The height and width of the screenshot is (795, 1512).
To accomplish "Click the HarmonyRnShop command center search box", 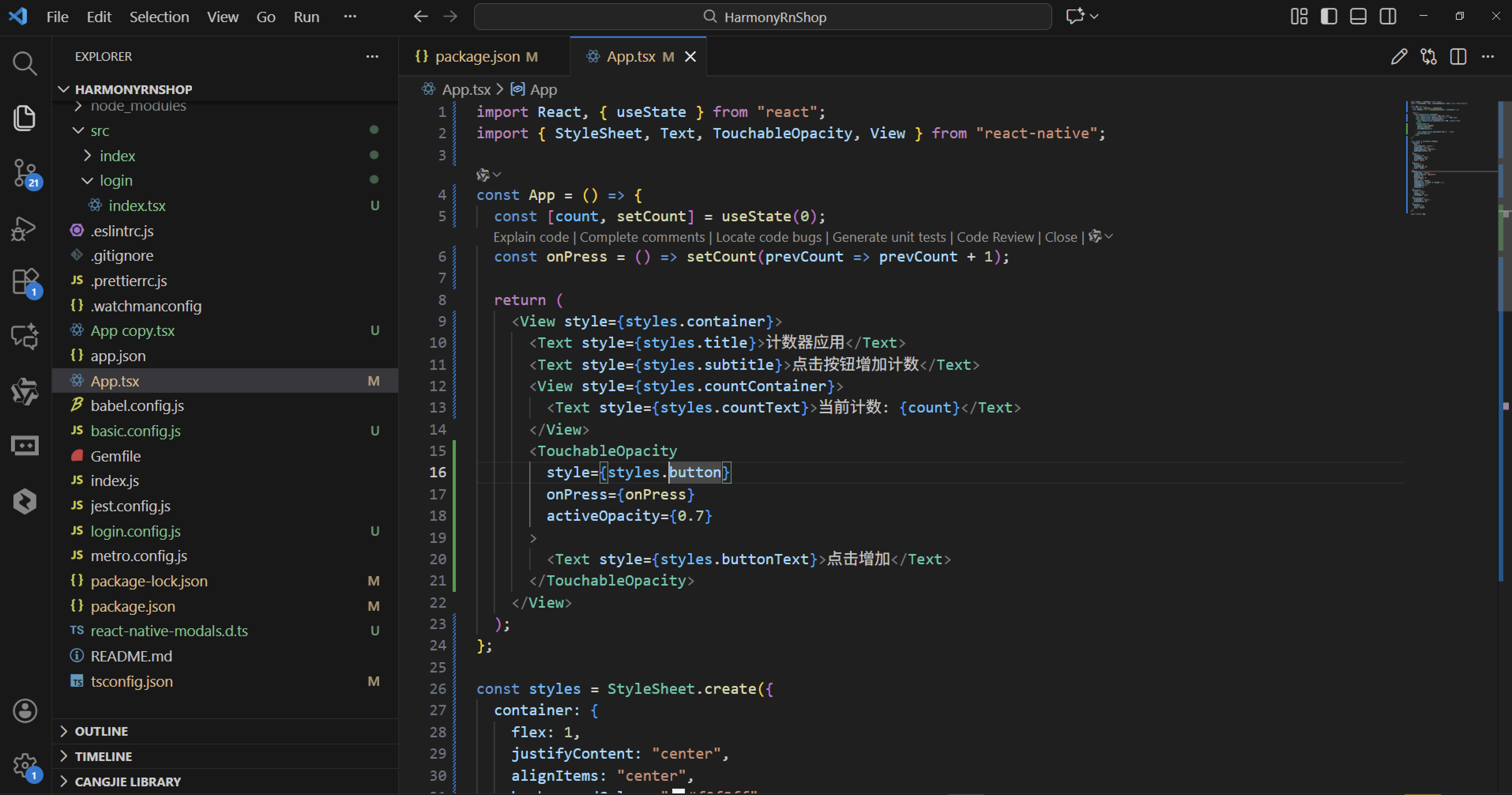I will coord(762,17).
